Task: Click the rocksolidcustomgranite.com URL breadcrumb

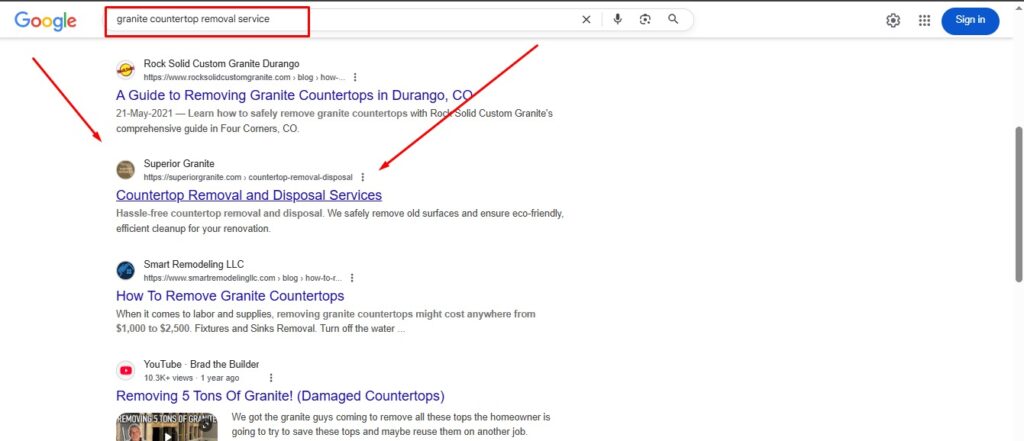Action: 244,77
